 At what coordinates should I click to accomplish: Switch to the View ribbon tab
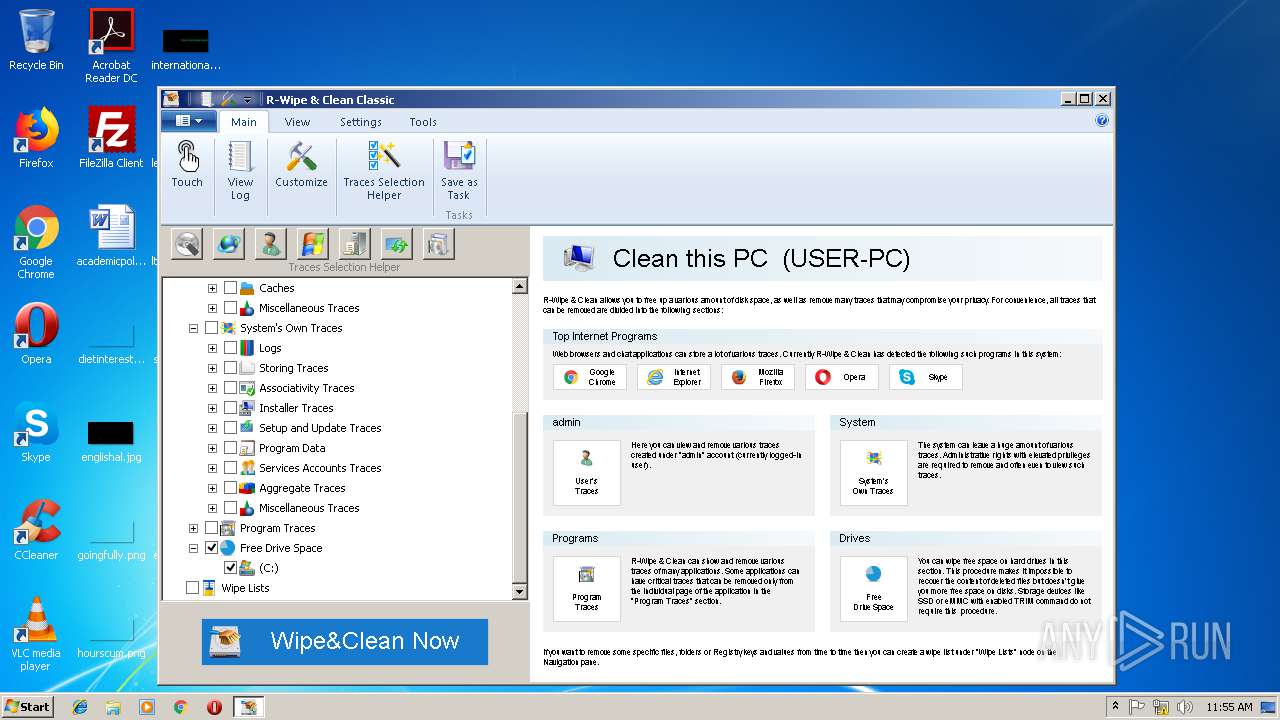coord(297,122)
